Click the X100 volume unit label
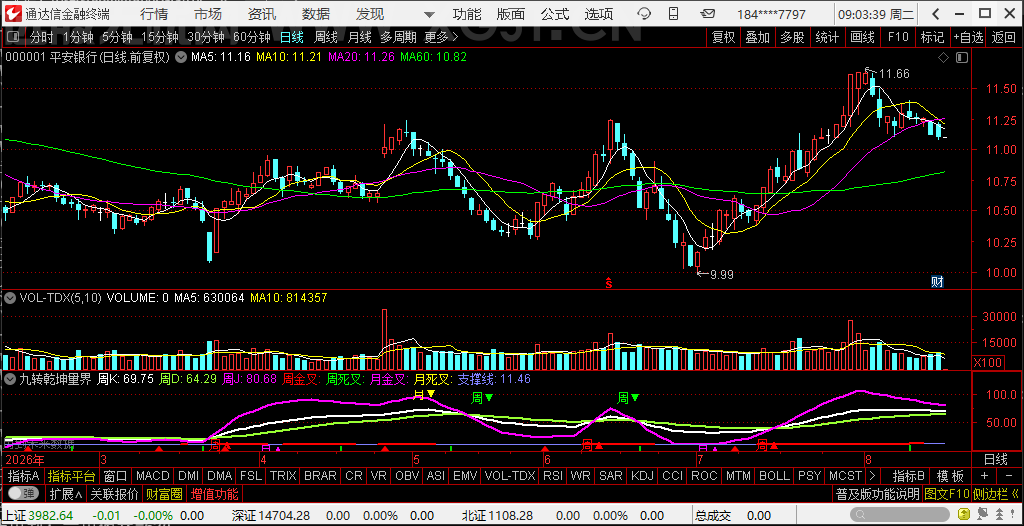The width and height of the screenshot is (1024, 526). 987,362
